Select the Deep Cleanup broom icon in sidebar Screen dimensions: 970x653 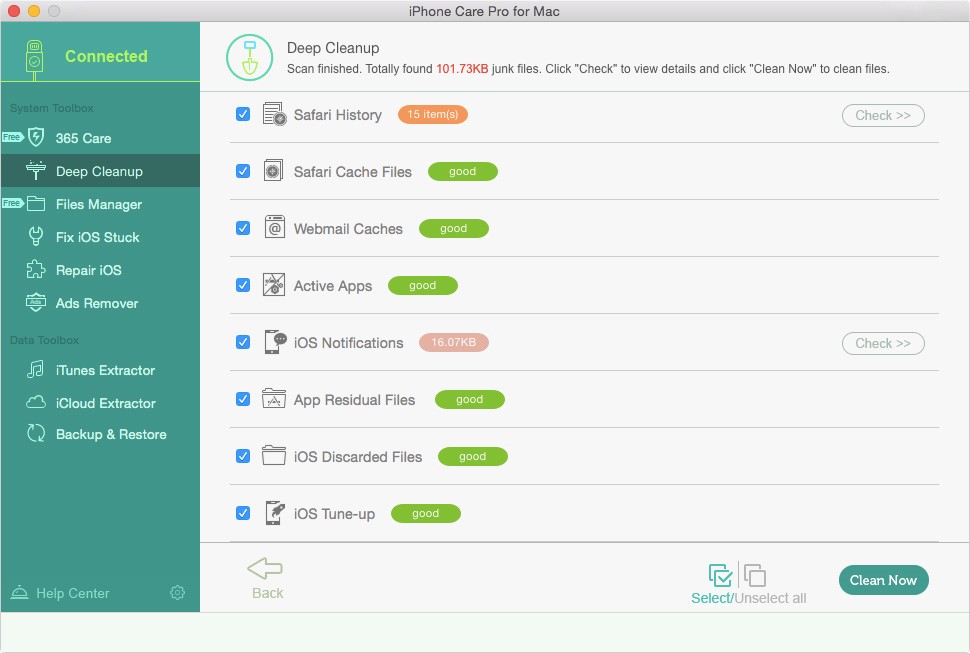click(36, 171)
